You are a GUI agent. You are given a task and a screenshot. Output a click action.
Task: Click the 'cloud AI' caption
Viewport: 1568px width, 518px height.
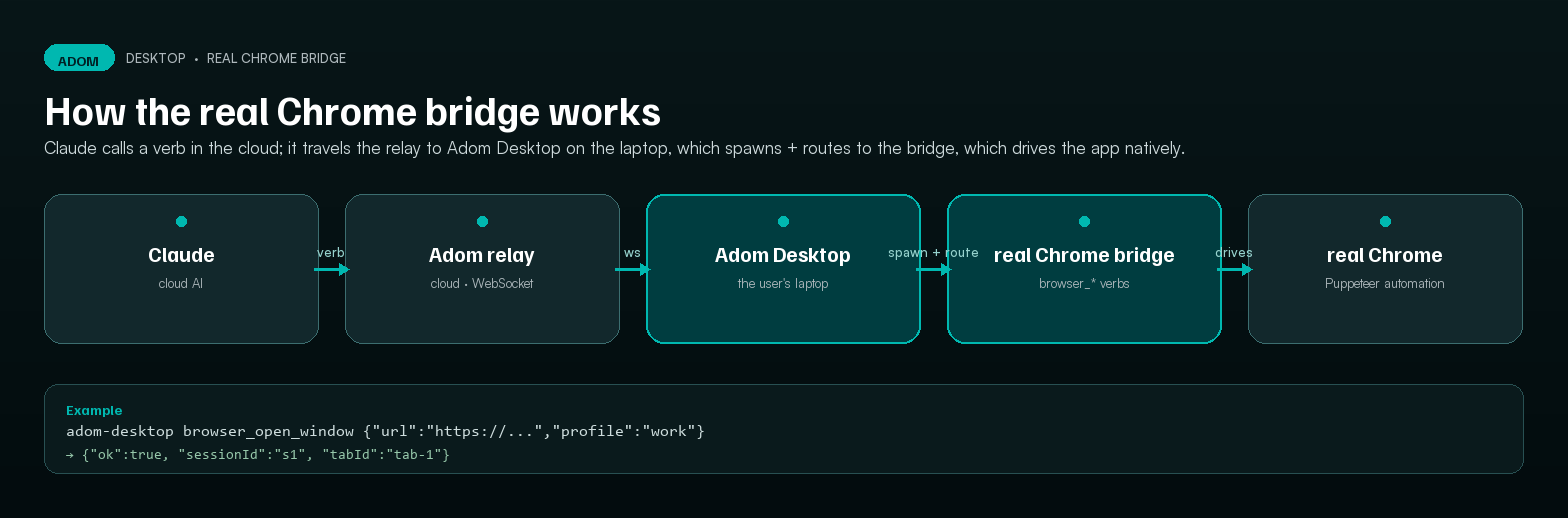coord(181,284)
